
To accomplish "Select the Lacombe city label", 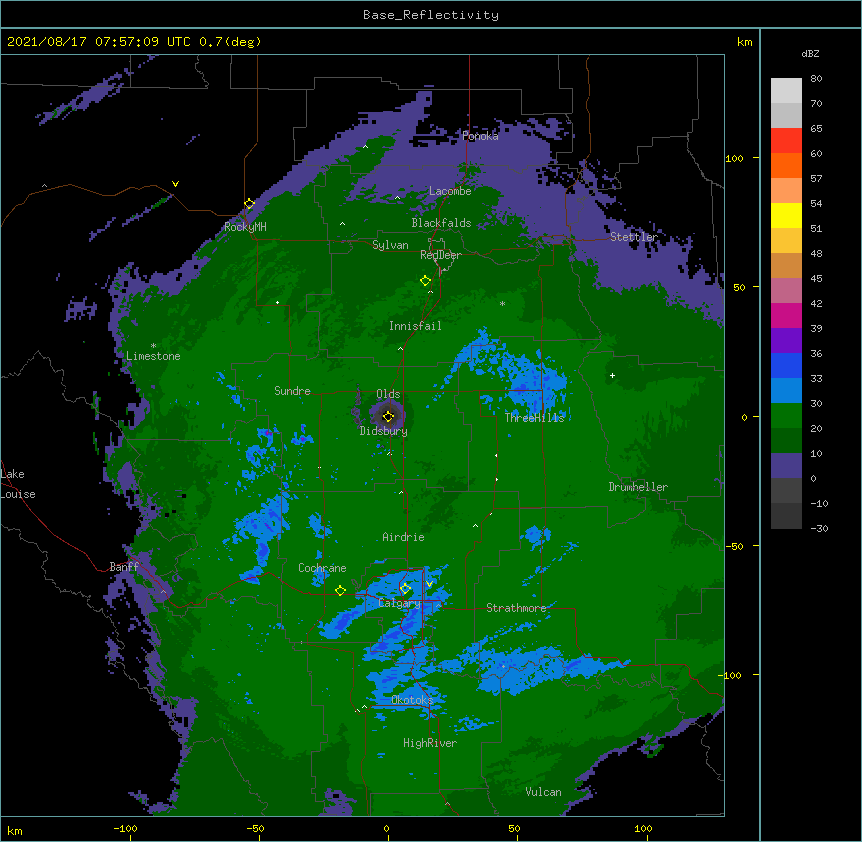I will click(450, 191).
